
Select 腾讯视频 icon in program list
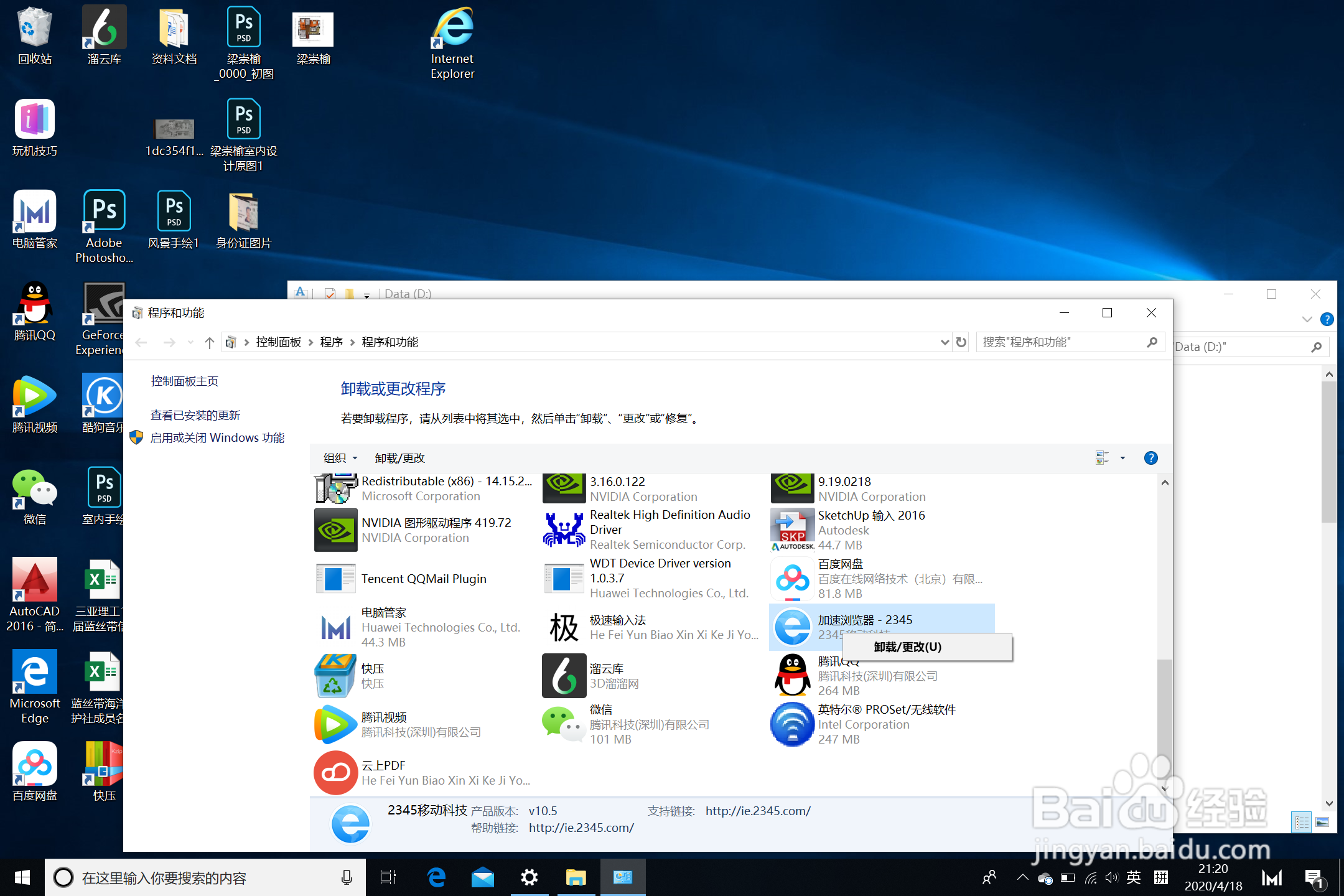pyautogui.click(x=336, y=724)
